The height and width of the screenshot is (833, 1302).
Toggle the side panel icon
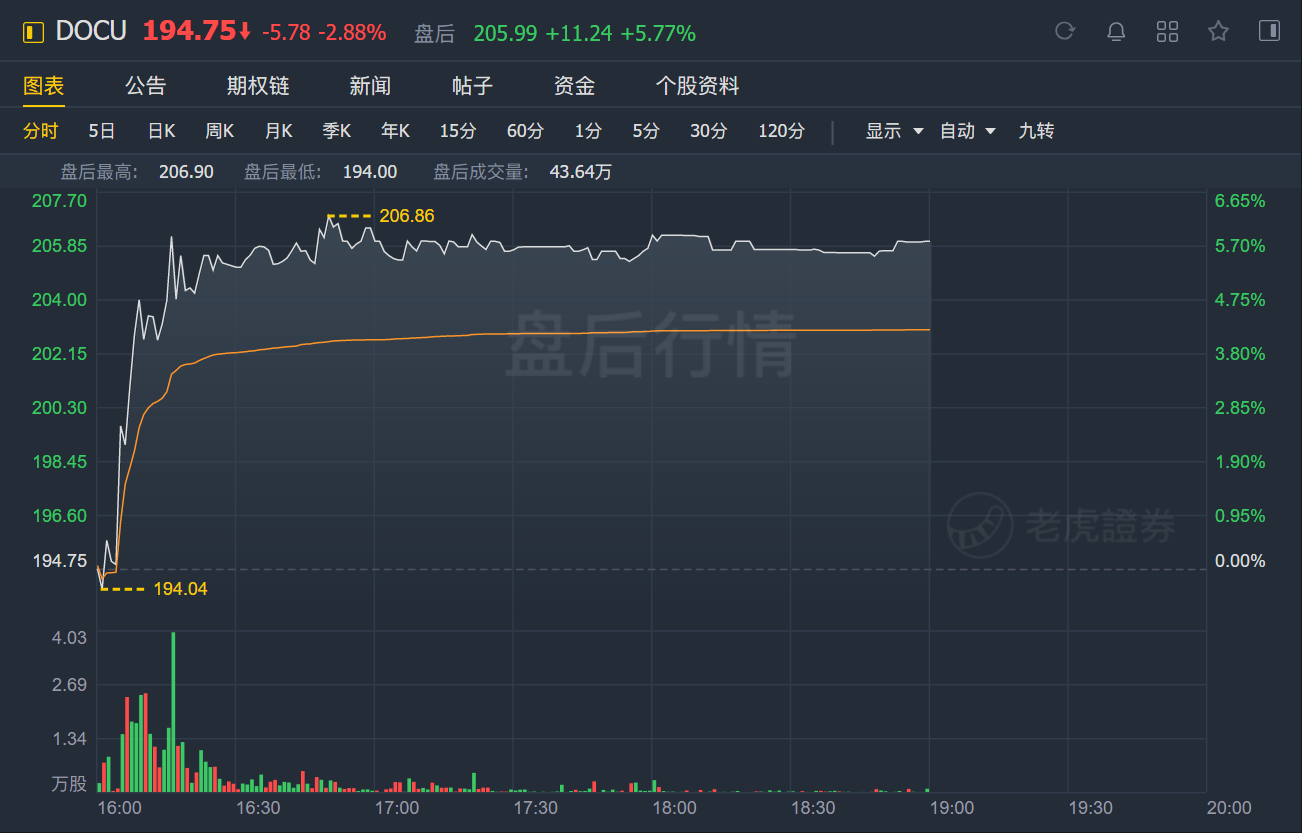point(1269,31)
